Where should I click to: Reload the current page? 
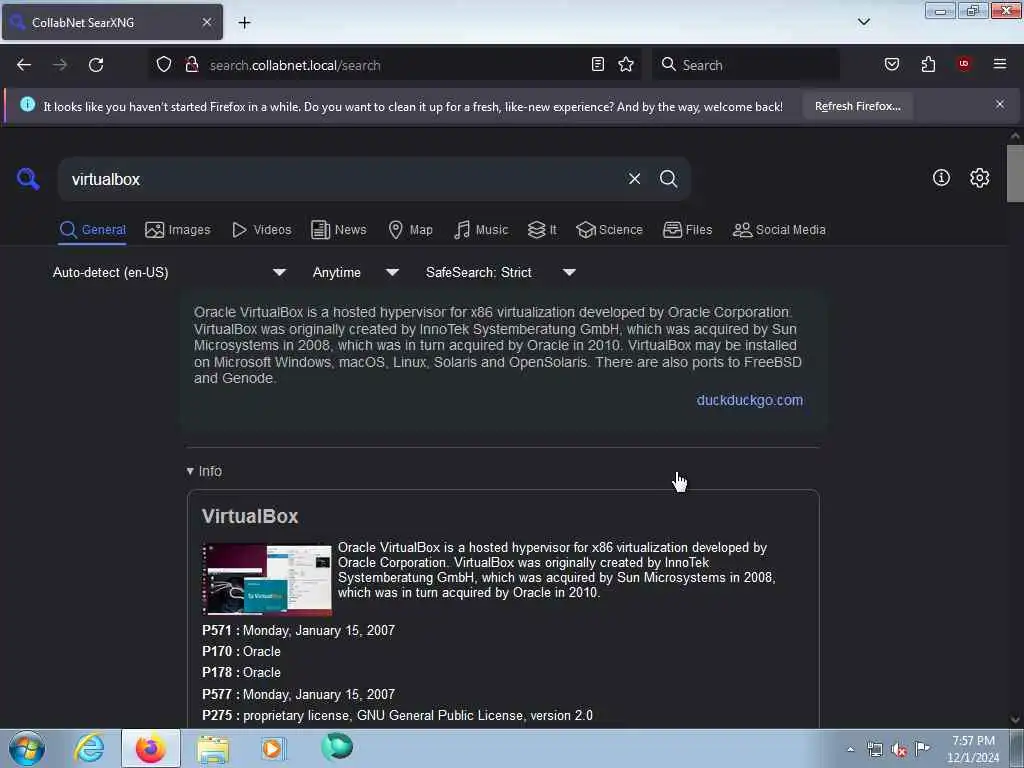[96, 65]
